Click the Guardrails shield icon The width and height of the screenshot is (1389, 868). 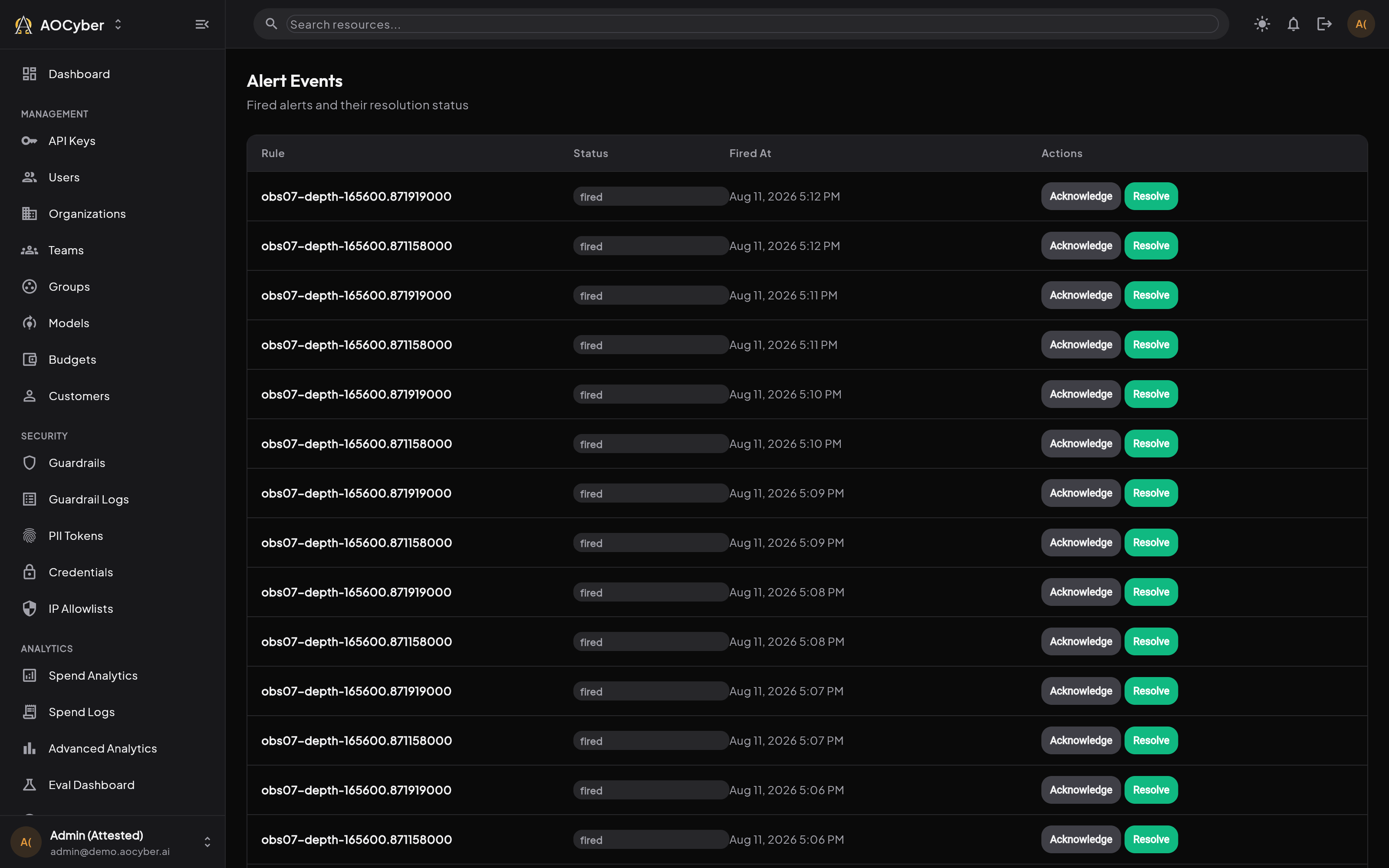click(29, 463)
